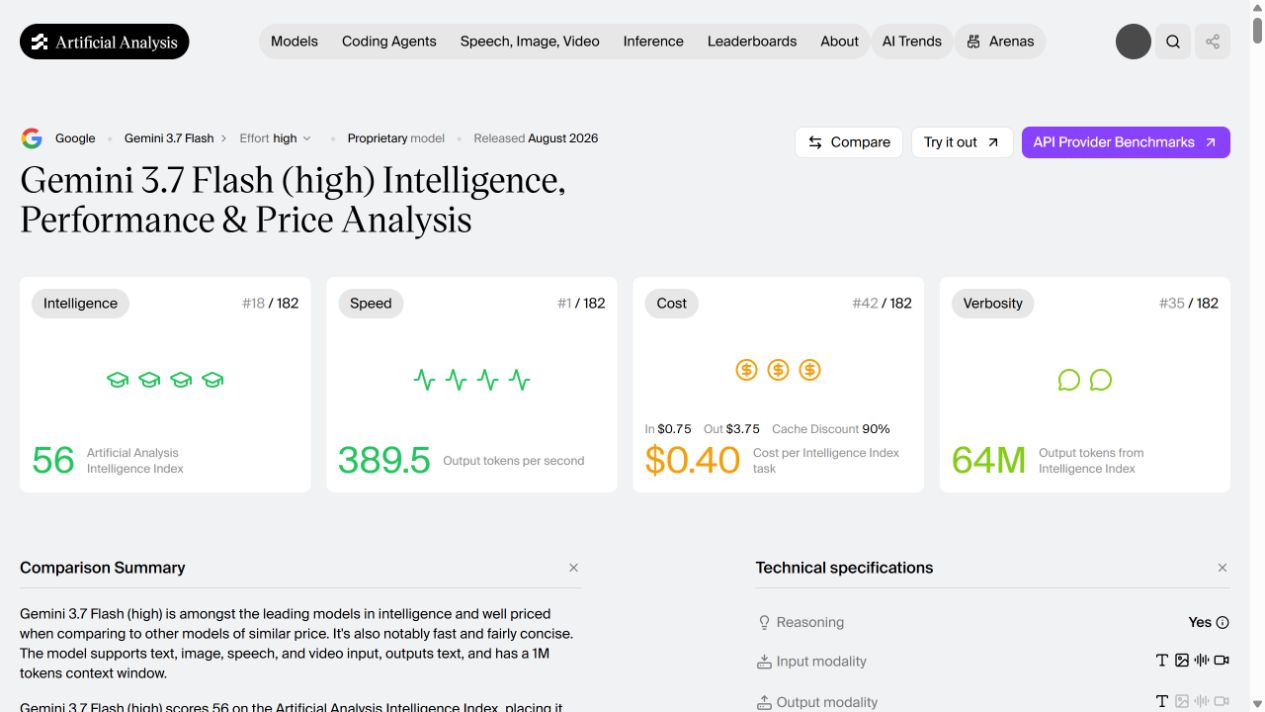Go to AI Trends page
The image size is (1265, 712).
(x=912, y=42)
